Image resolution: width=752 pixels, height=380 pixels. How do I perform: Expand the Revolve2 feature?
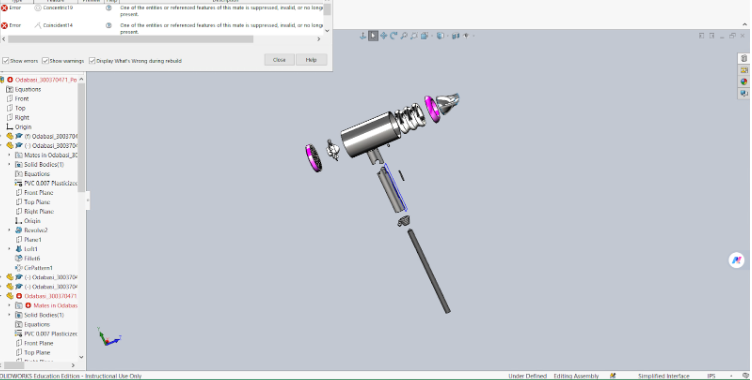click(9, 230)
